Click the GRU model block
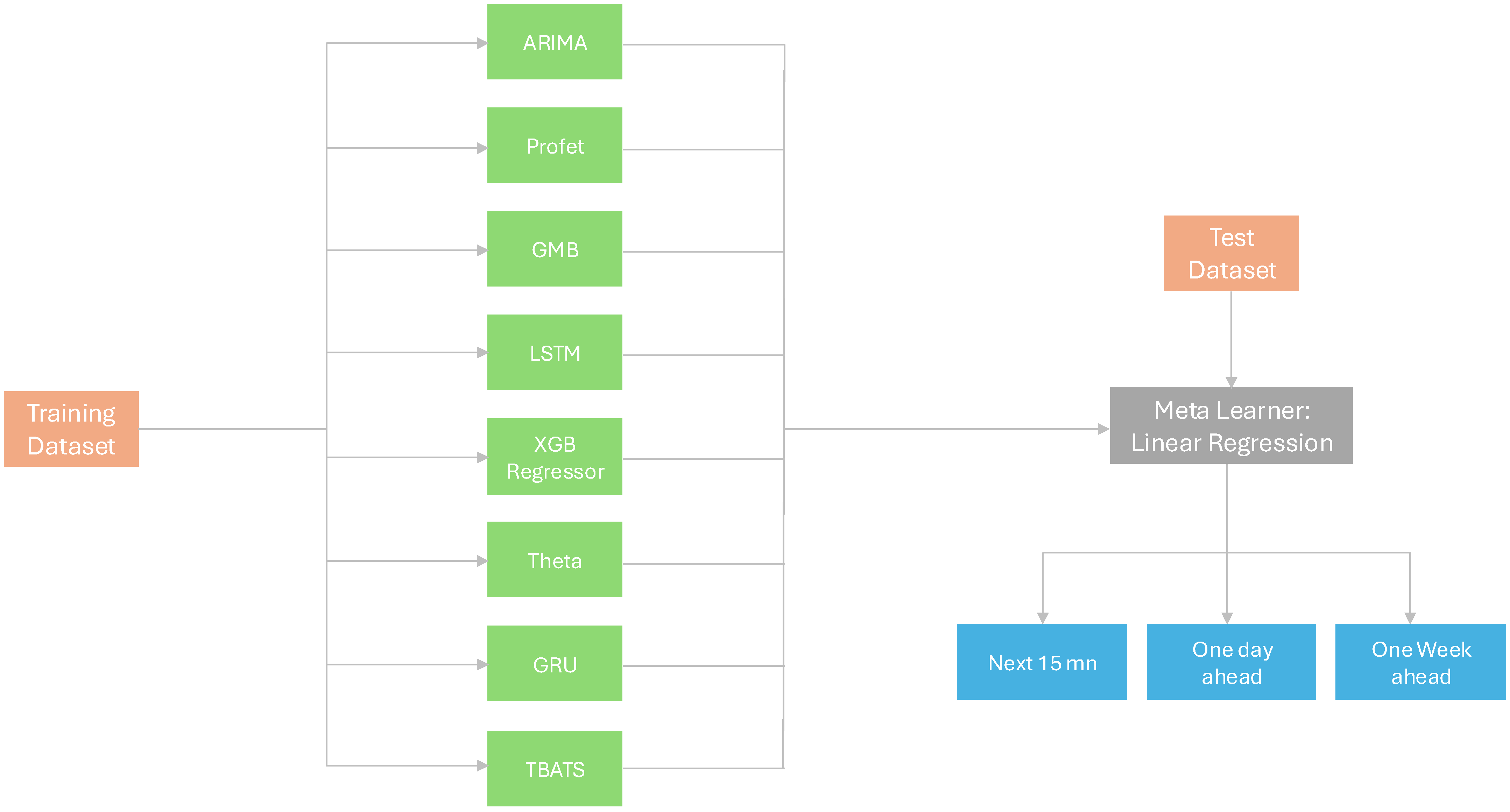Image resolution: width=1510 pixels, height=812 pixels. pyautogui.click(x=555, y=664)
